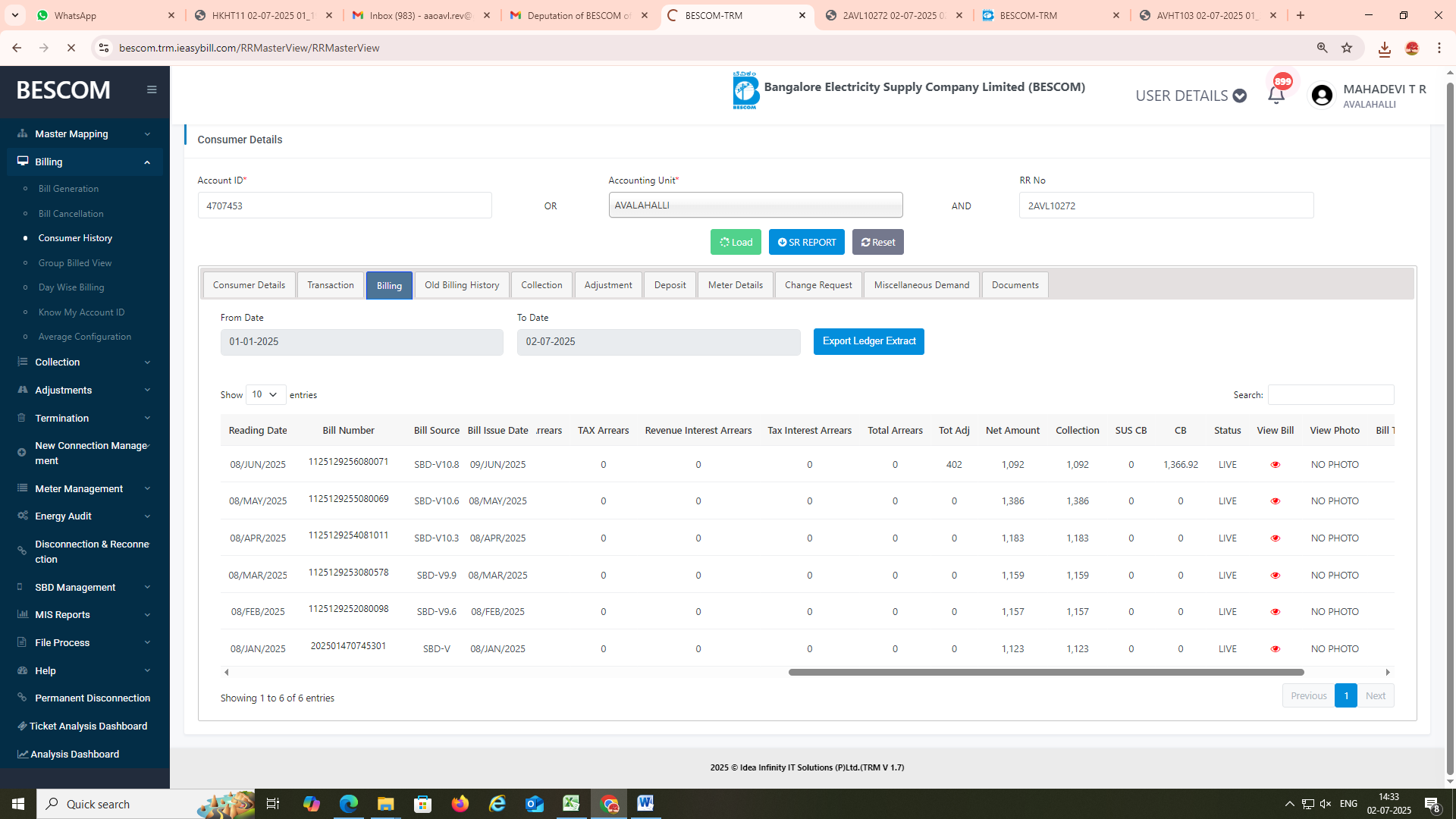Click the table Search input field

point(1330,395)
